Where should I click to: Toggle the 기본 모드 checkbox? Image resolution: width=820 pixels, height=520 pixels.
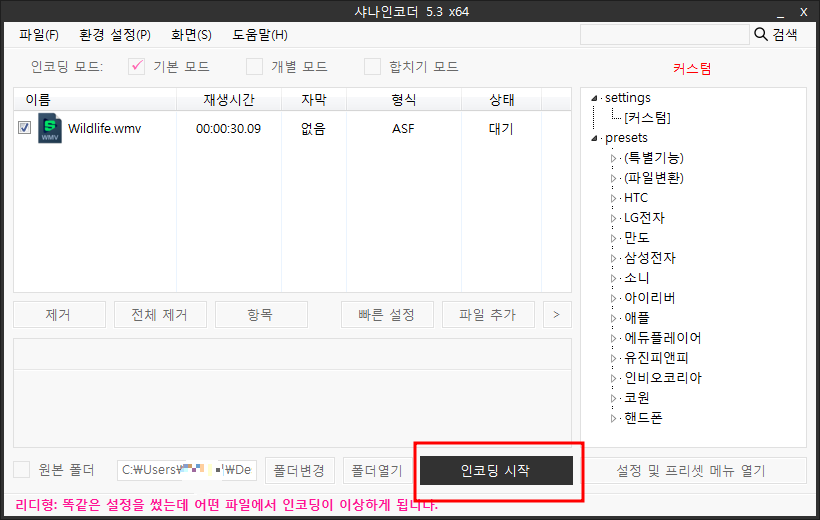(136, 66)
